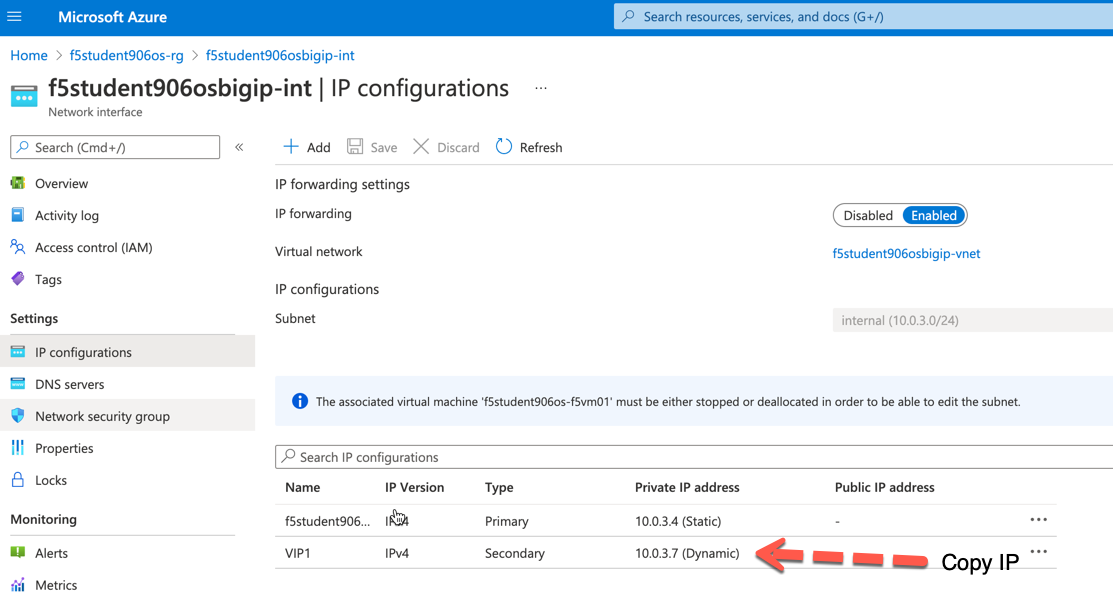Viewport: 1113px width, 603px height.
Task: Click the Activity log icon
Action: [x=18, y=214]
